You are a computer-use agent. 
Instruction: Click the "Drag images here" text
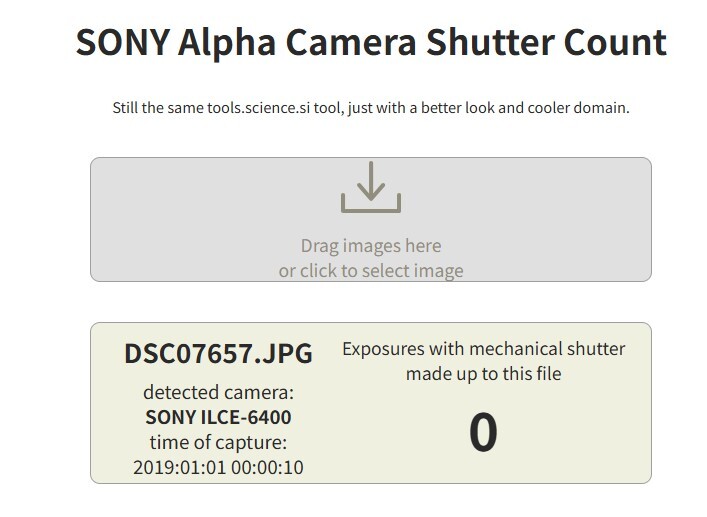[371, 246]
